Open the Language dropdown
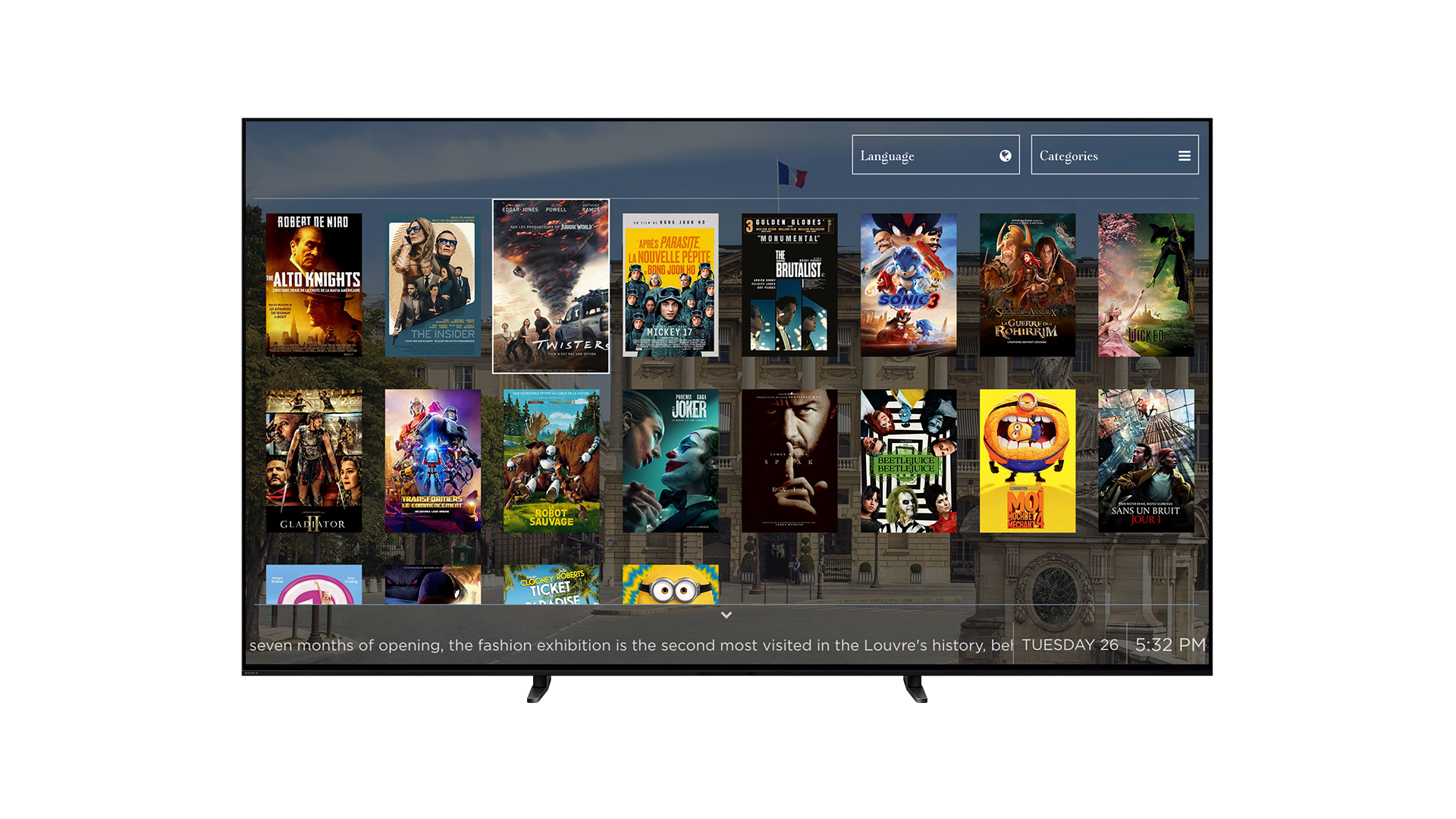 (935, 155)
